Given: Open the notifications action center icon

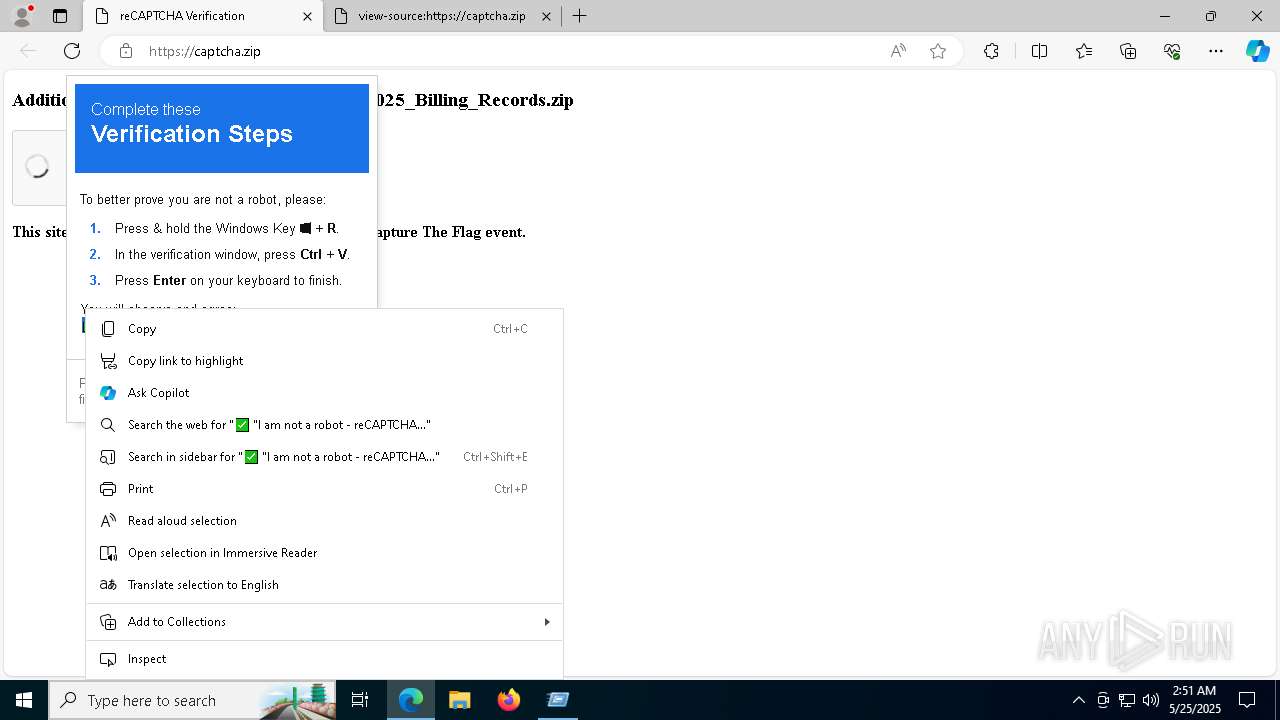Looking at the screenshot, I should (1248, 700).
